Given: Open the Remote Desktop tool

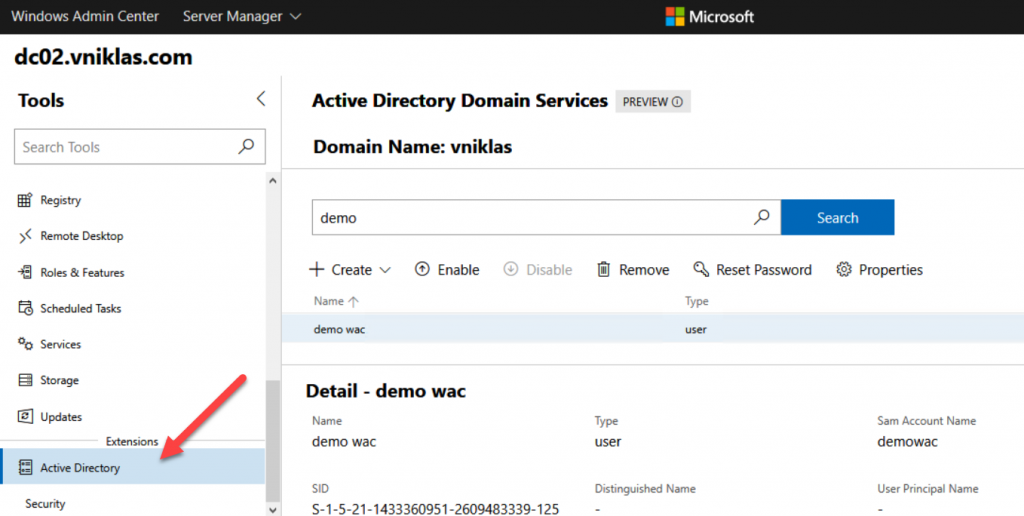Looking at the screenshot, I should 71,236.
